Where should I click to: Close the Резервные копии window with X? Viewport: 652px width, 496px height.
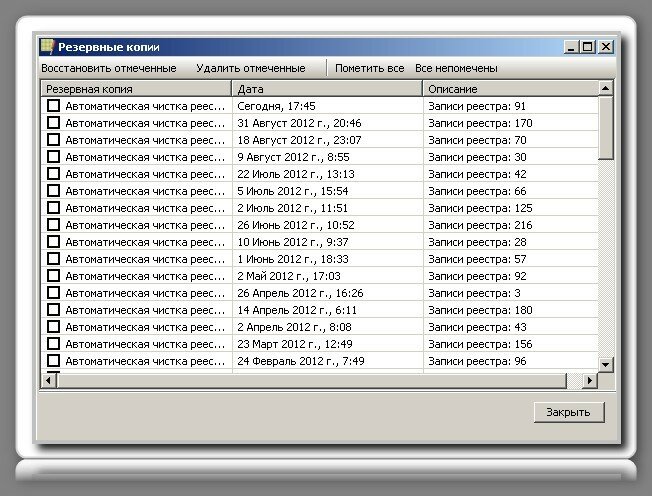[x=606, y=47]
